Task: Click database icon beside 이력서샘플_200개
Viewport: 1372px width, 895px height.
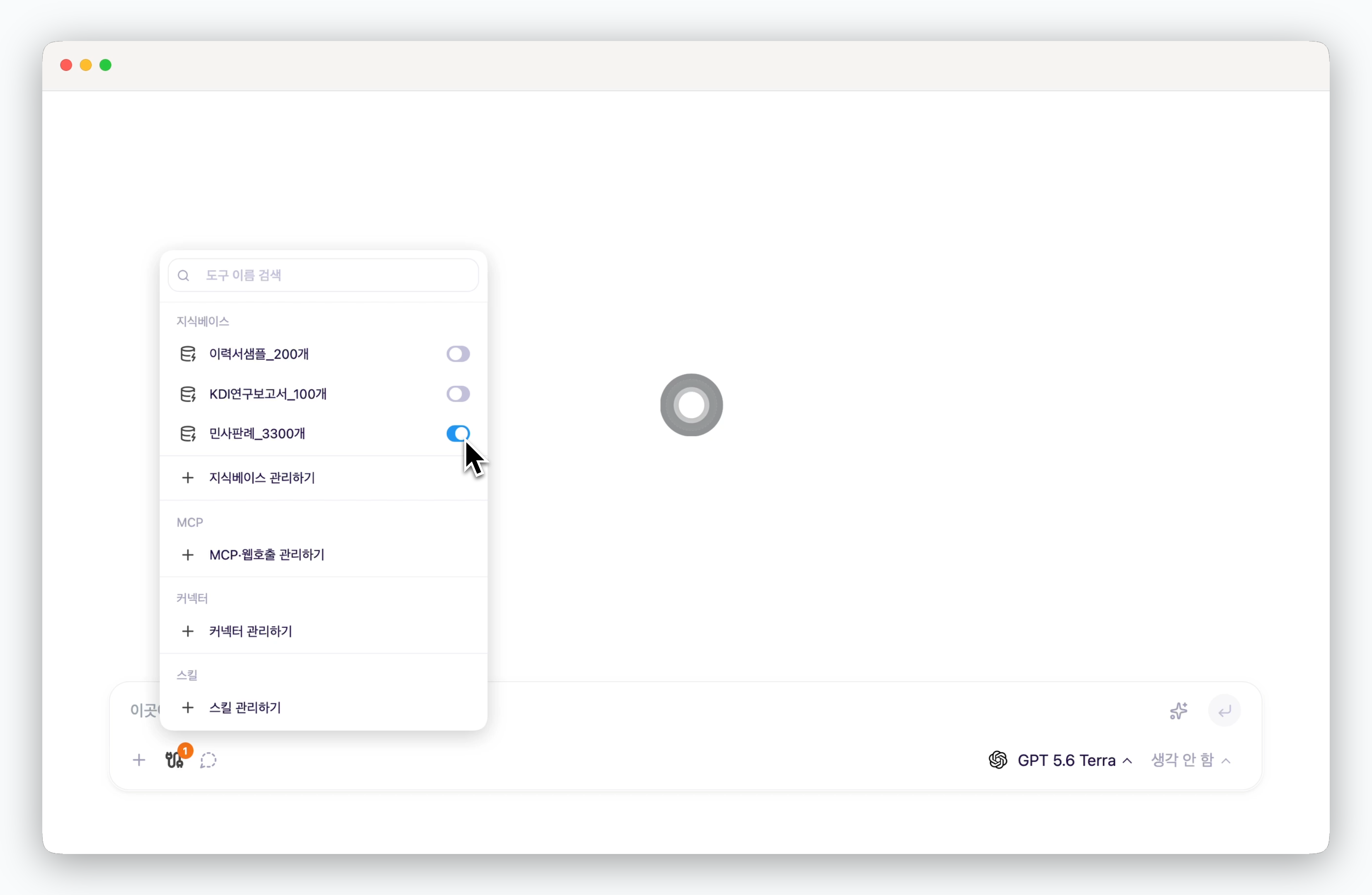Action: [x=188, y=354]
